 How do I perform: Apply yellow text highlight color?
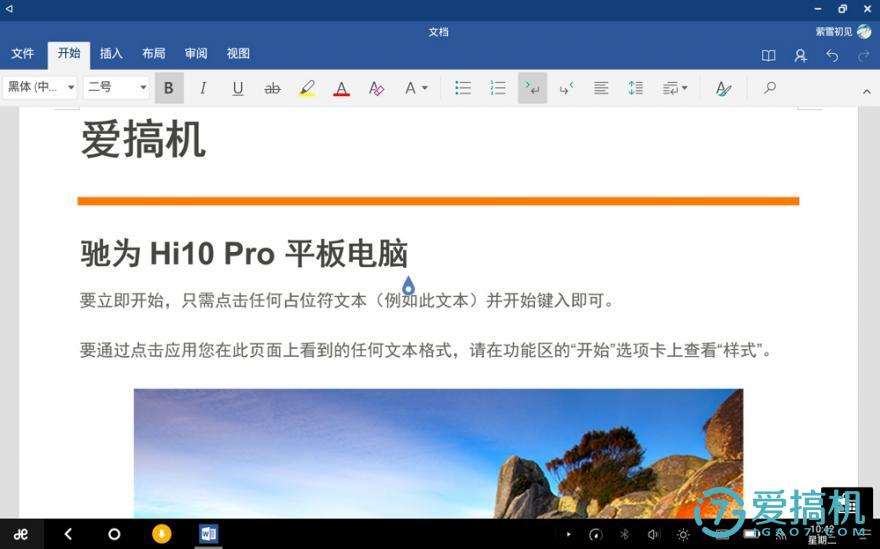coord(307,88)
